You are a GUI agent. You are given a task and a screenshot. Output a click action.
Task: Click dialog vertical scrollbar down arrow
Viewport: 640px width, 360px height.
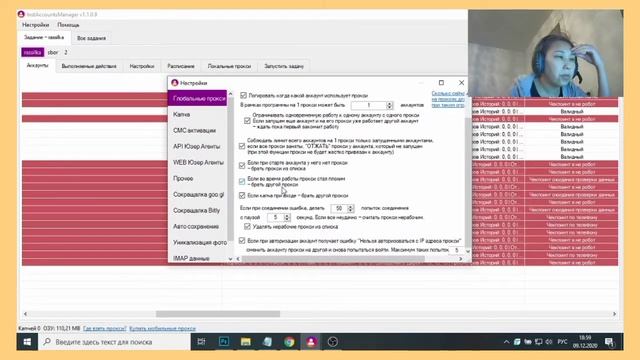(x=468, y=251)
